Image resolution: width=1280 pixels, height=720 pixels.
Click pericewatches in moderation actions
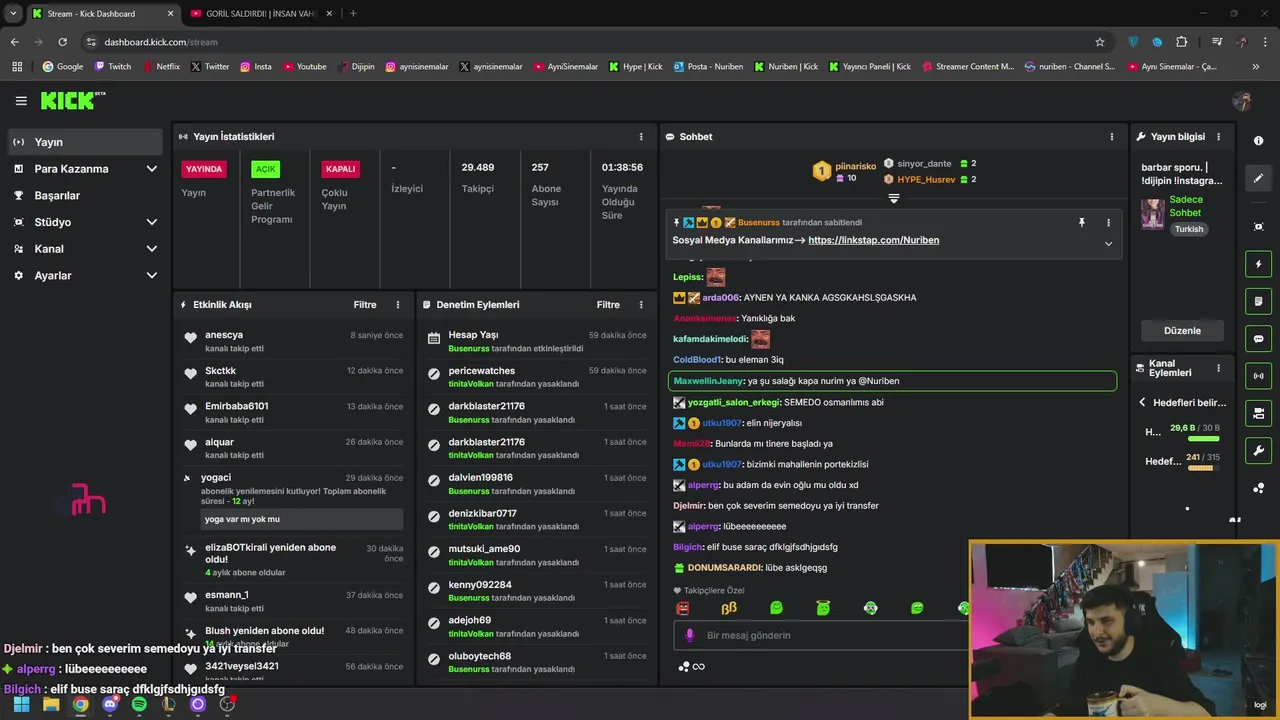[x=482, y=371]
